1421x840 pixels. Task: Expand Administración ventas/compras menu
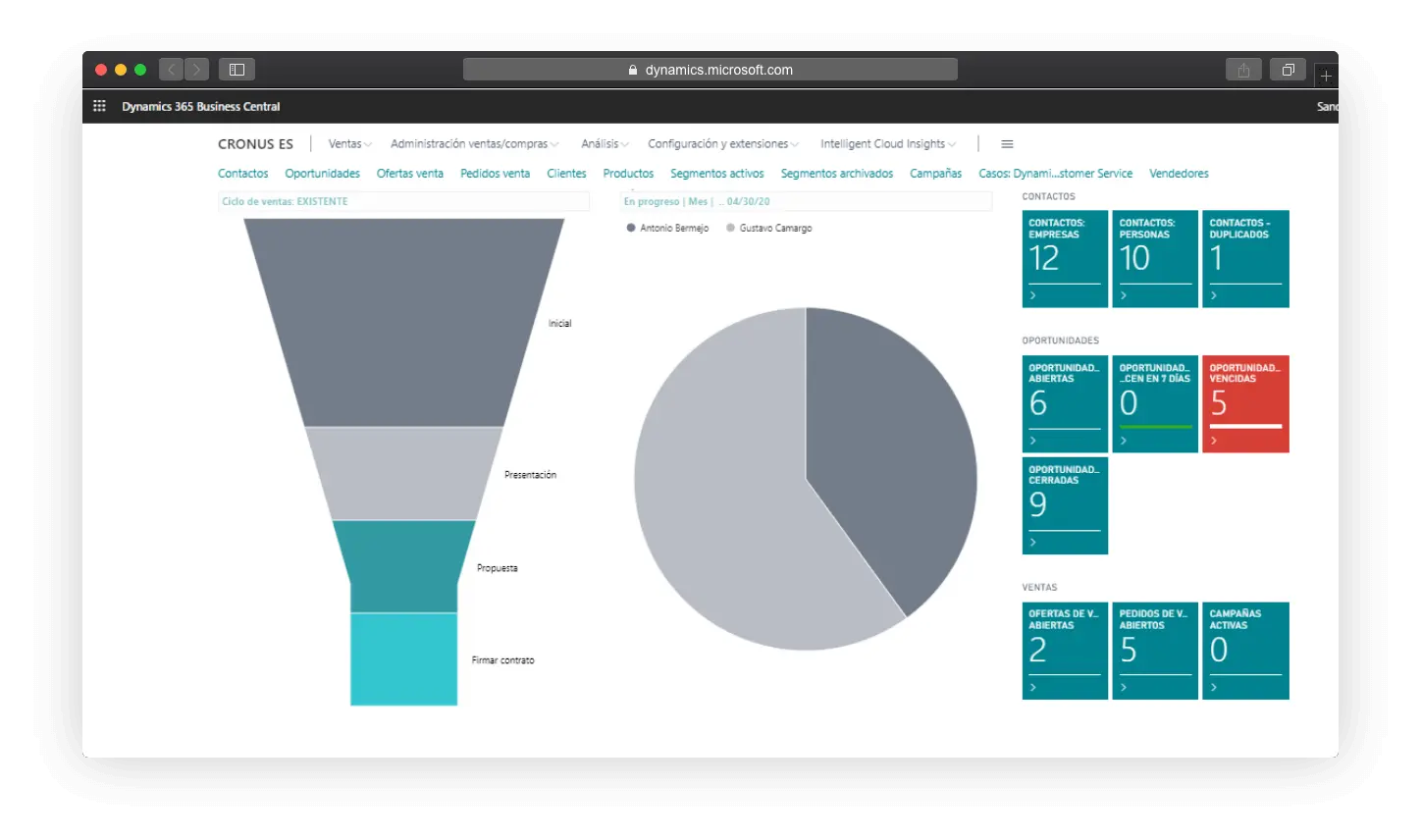pyautogui.click(x=474, y=144)
